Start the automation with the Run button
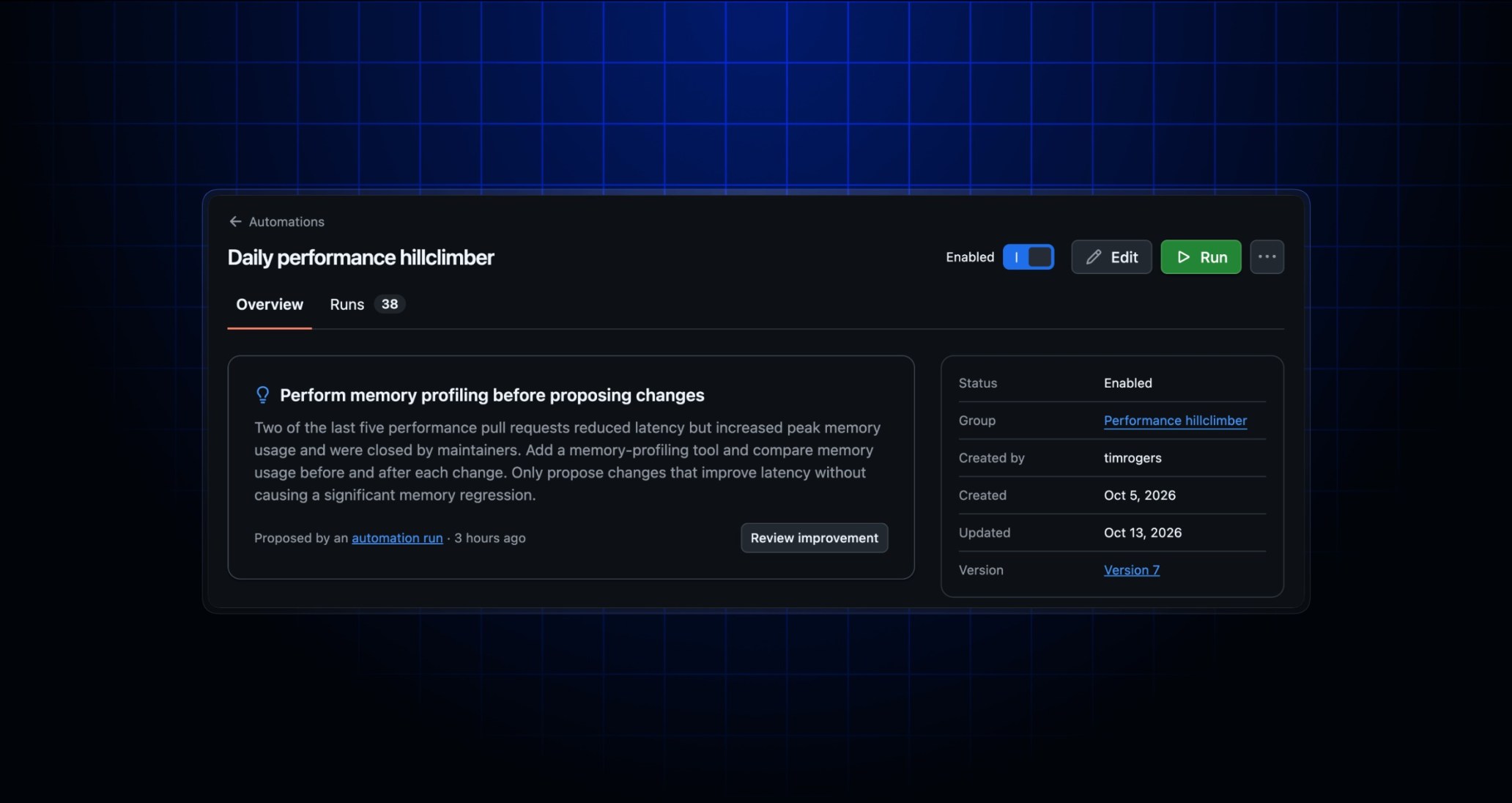 1201,257
